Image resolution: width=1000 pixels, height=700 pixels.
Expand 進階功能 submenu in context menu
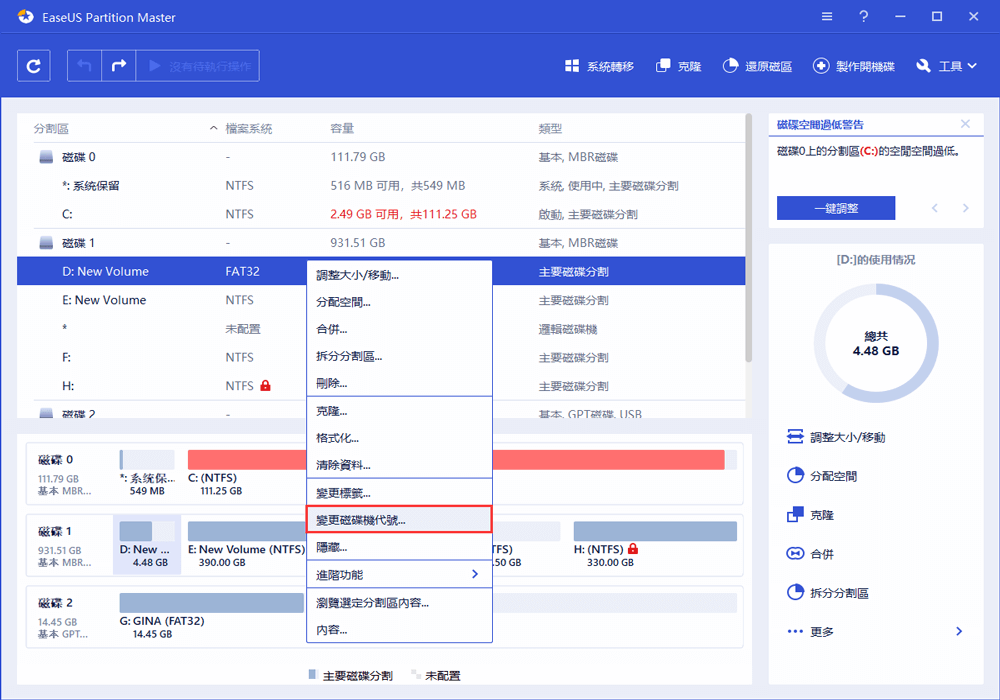click(399, 574)
